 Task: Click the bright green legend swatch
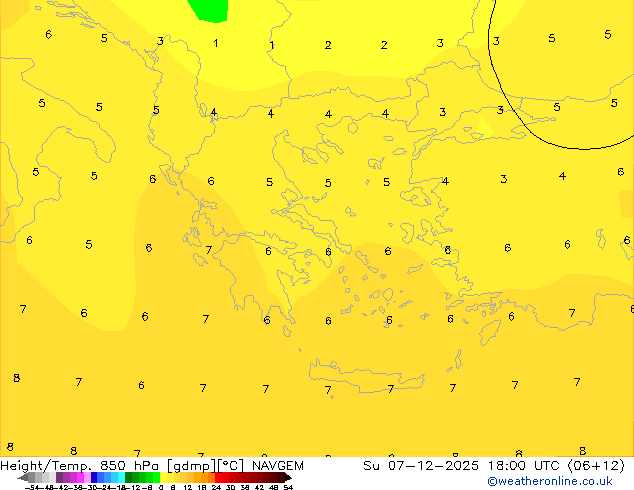156,478
